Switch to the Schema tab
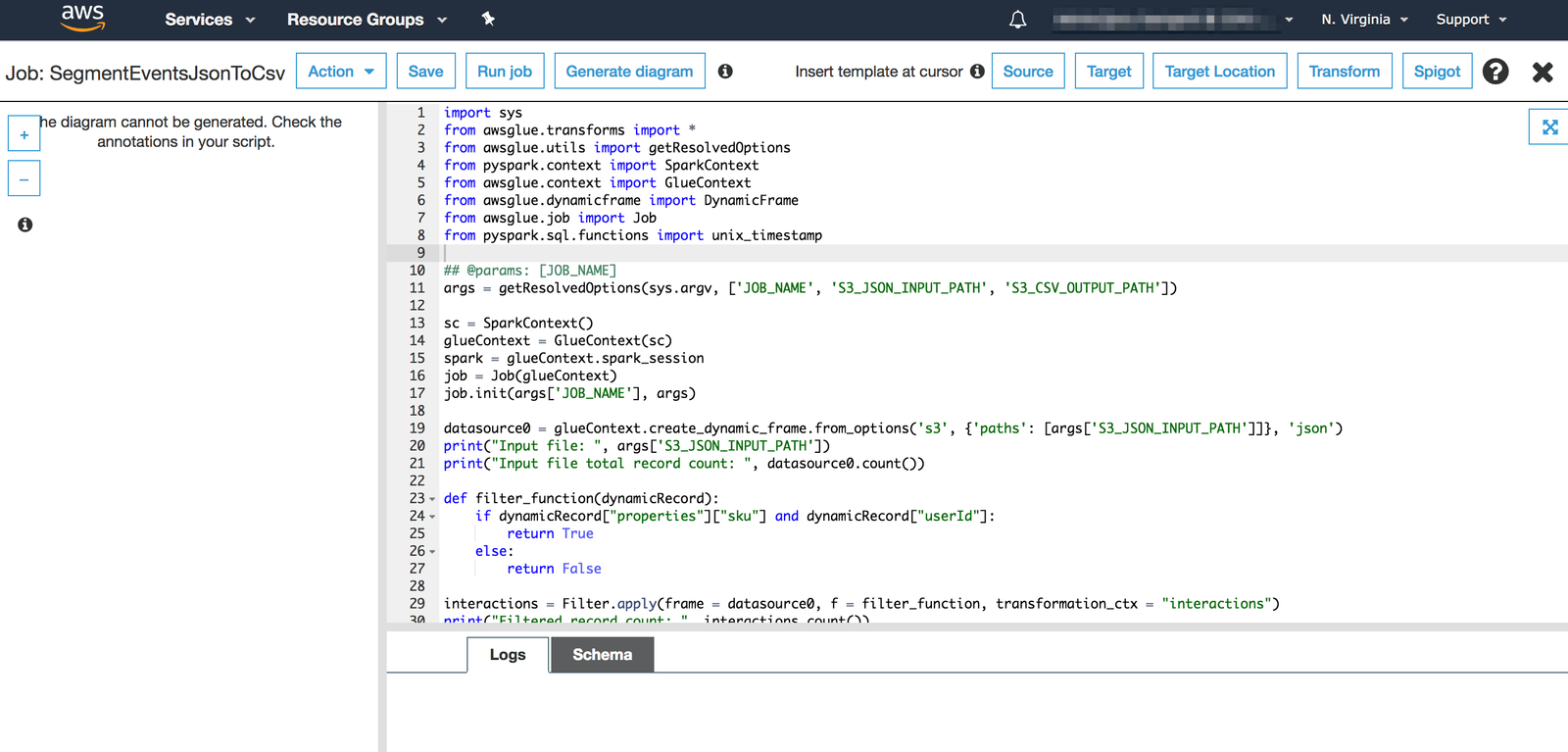 (602, 655)
